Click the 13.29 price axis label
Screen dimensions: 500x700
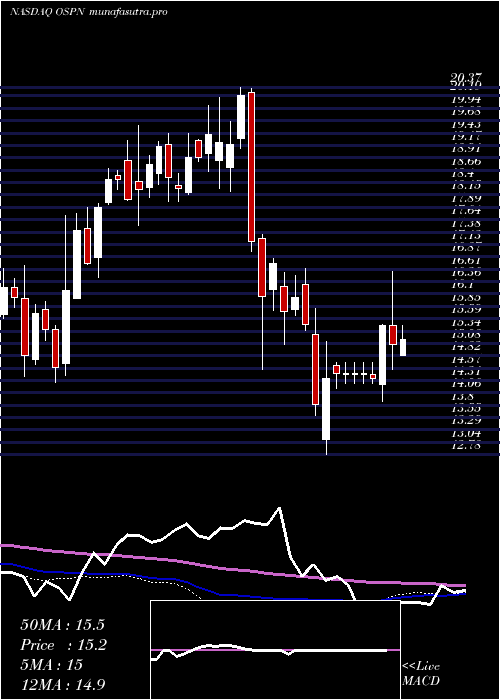click(x=467, y=421)
